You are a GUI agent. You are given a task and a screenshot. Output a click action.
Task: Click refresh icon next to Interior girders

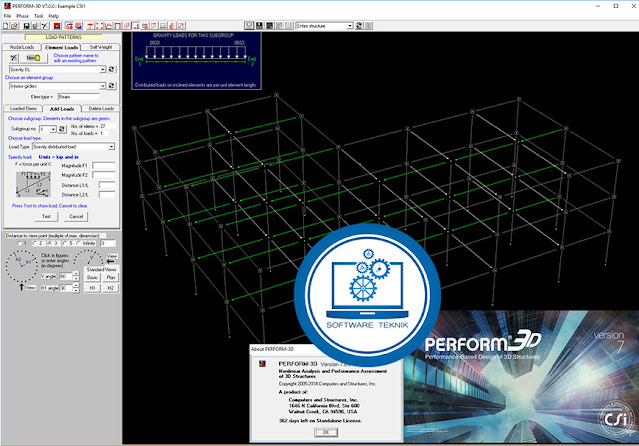[112, 86]
